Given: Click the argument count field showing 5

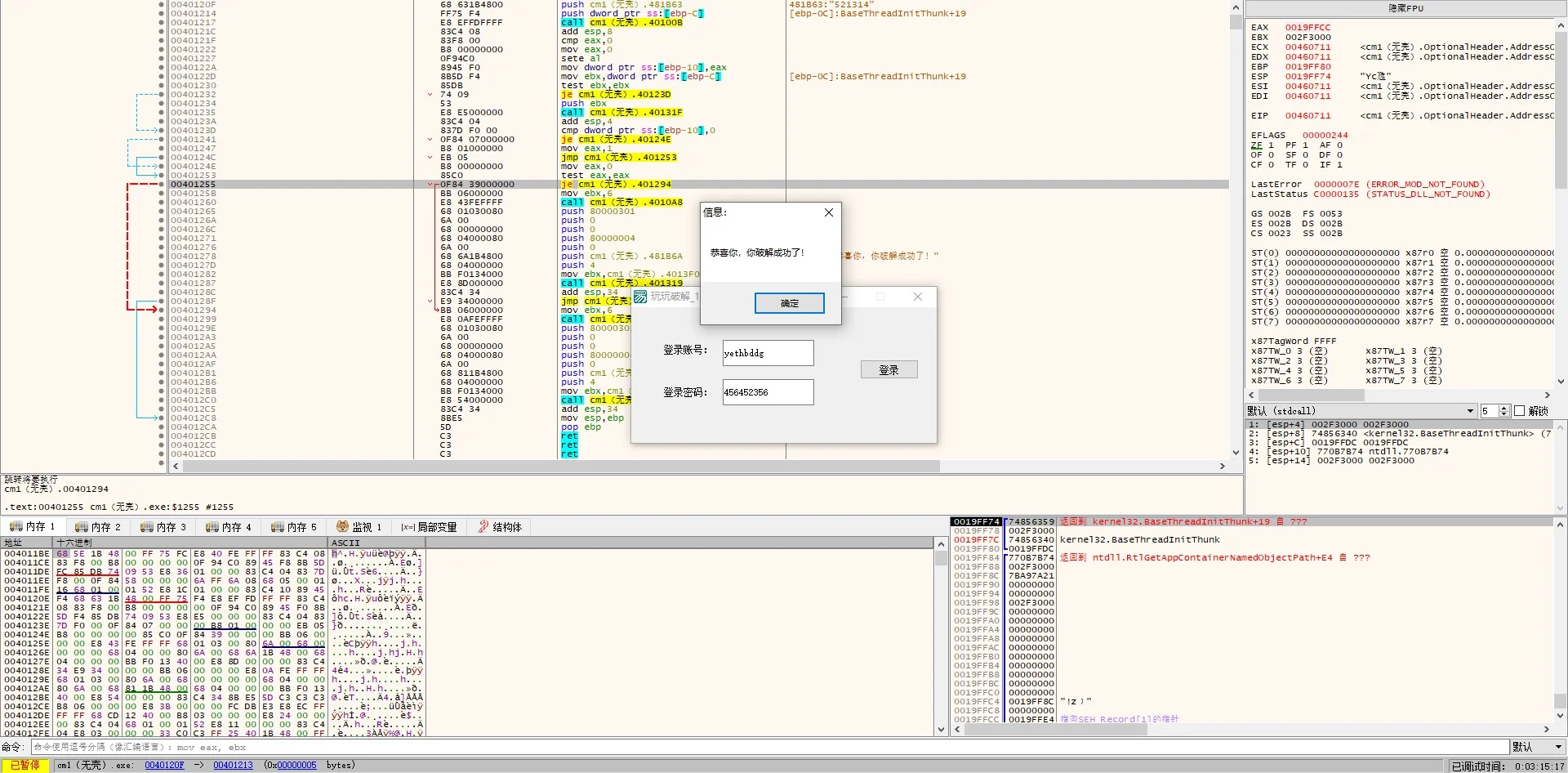Looking at the screenshot, I should click(x=1490, y=411).
